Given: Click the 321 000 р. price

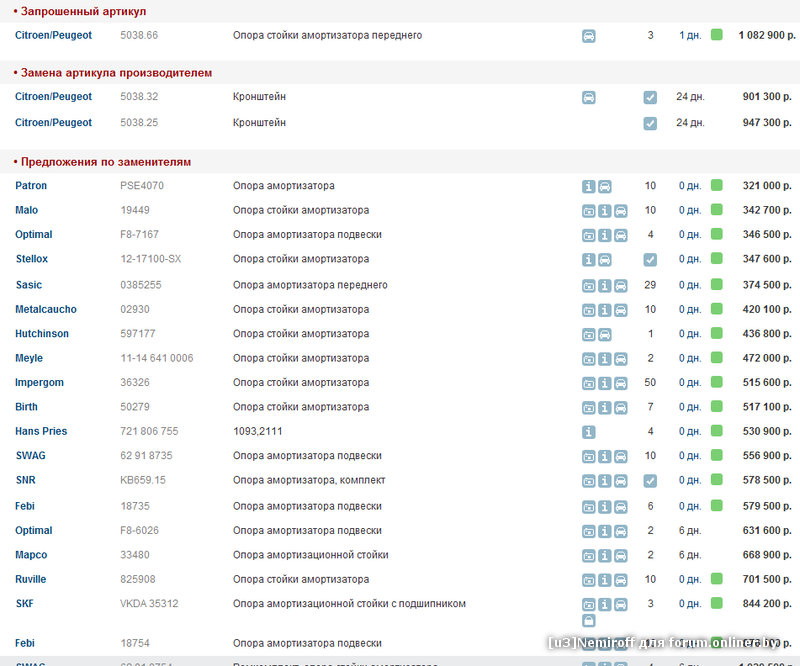Looking at the screenshot, I should coord(767,186).
